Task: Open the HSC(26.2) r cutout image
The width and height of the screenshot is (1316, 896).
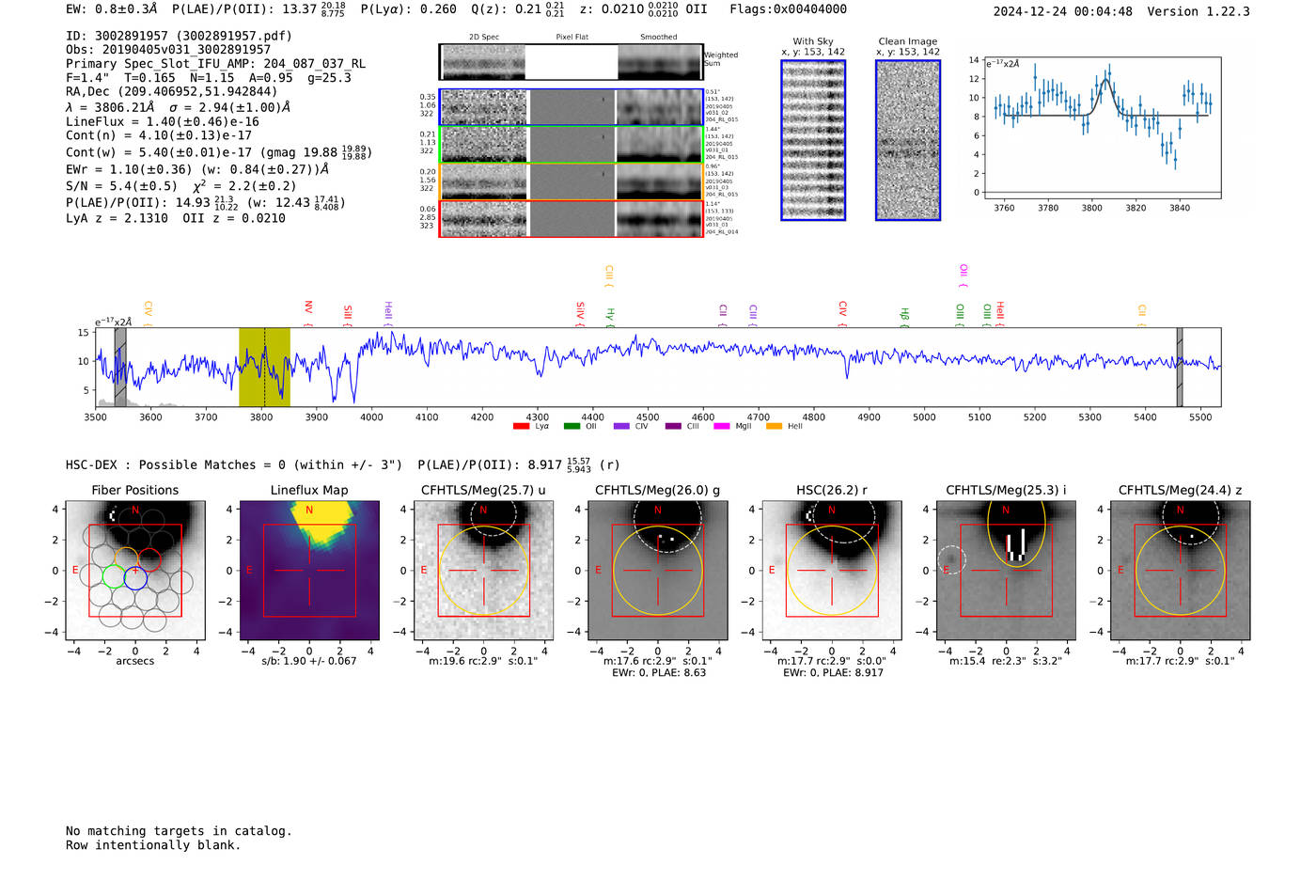Action: tap(832, 571)
